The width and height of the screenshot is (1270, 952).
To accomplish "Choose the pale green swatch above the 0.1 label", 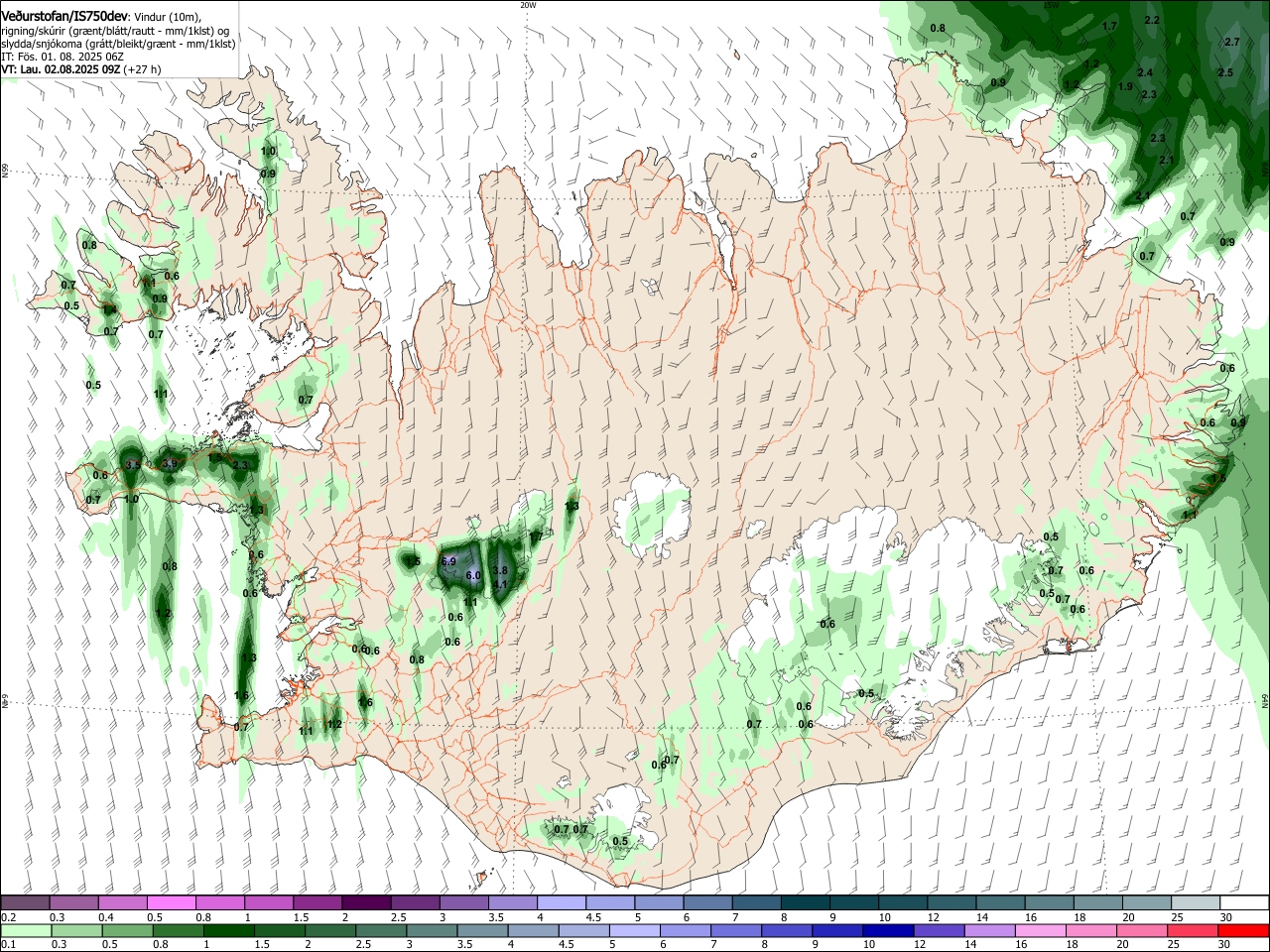I will tap(26, 931).
